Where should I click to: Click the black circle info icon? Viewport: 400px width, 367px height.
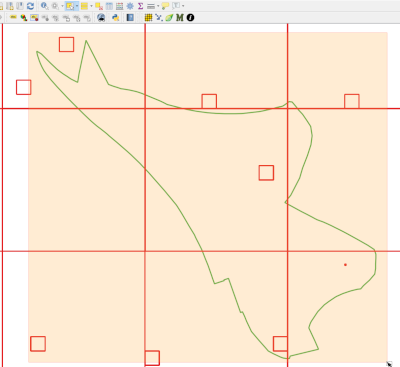click(190, 17)
